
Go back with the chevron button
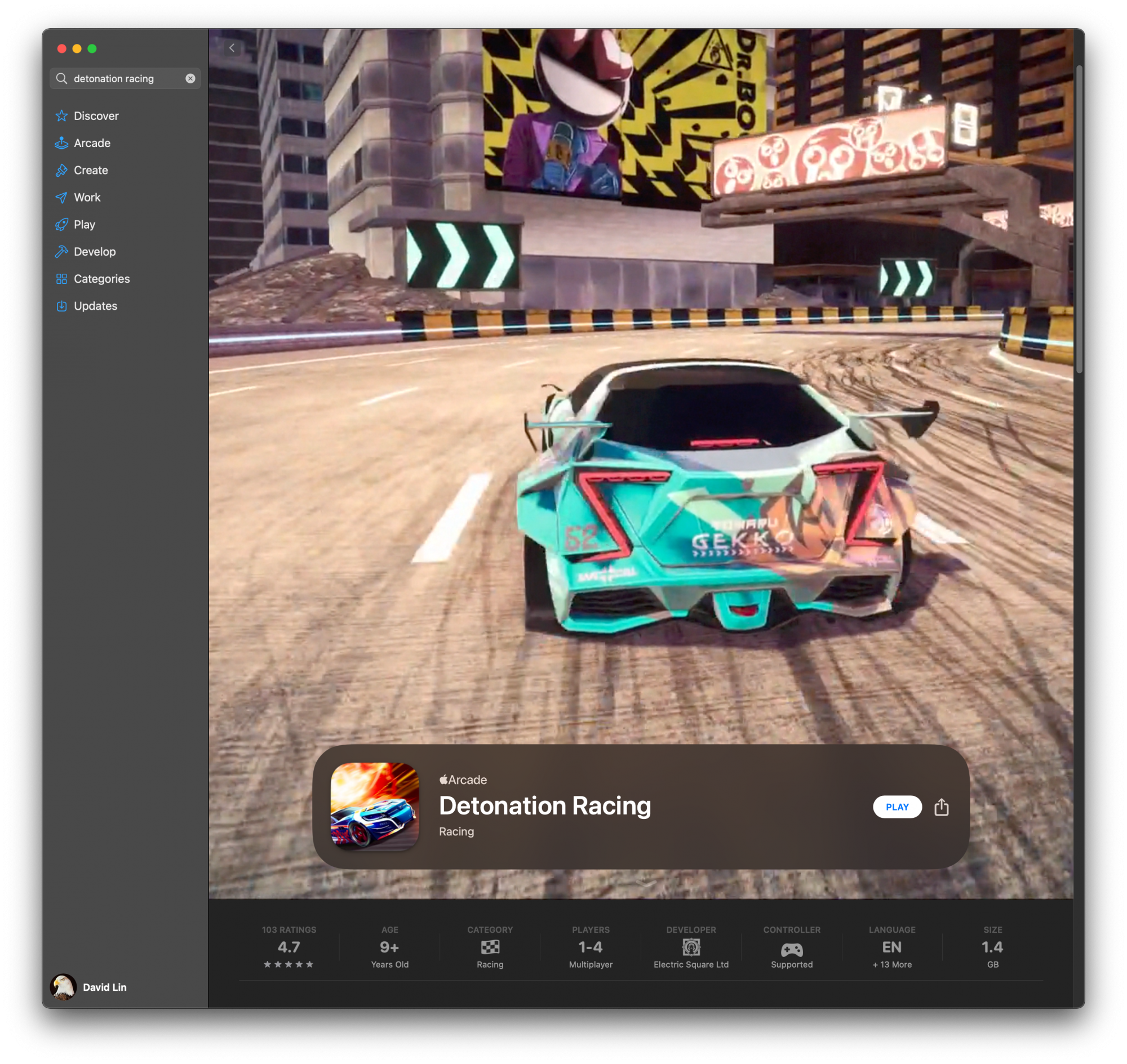tap(232, 48)
